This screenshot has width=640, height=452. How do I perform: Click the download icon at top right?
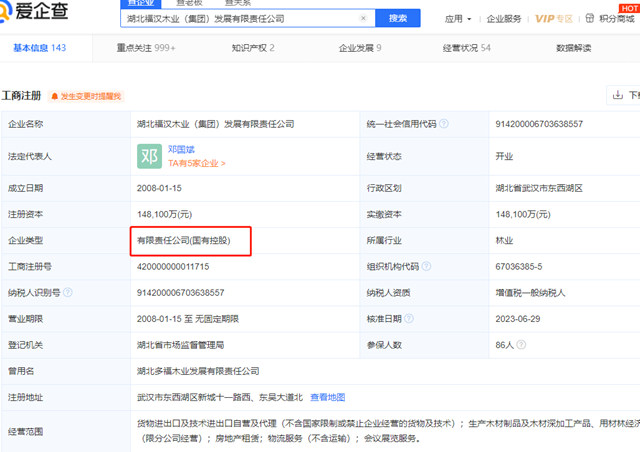[618, 95]
